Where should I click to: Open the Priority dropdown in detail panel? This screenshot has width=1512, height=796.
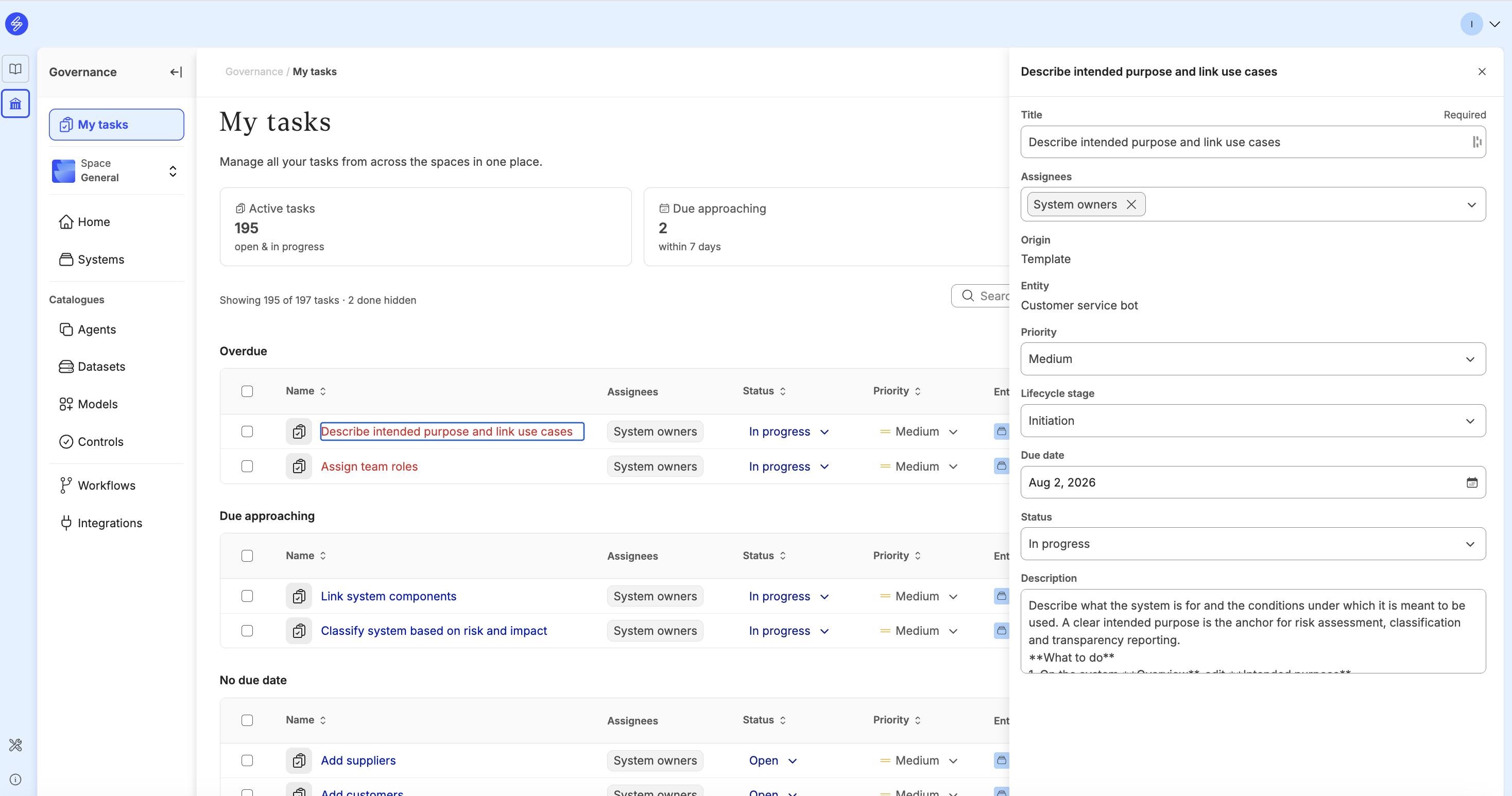point(1253,359)
